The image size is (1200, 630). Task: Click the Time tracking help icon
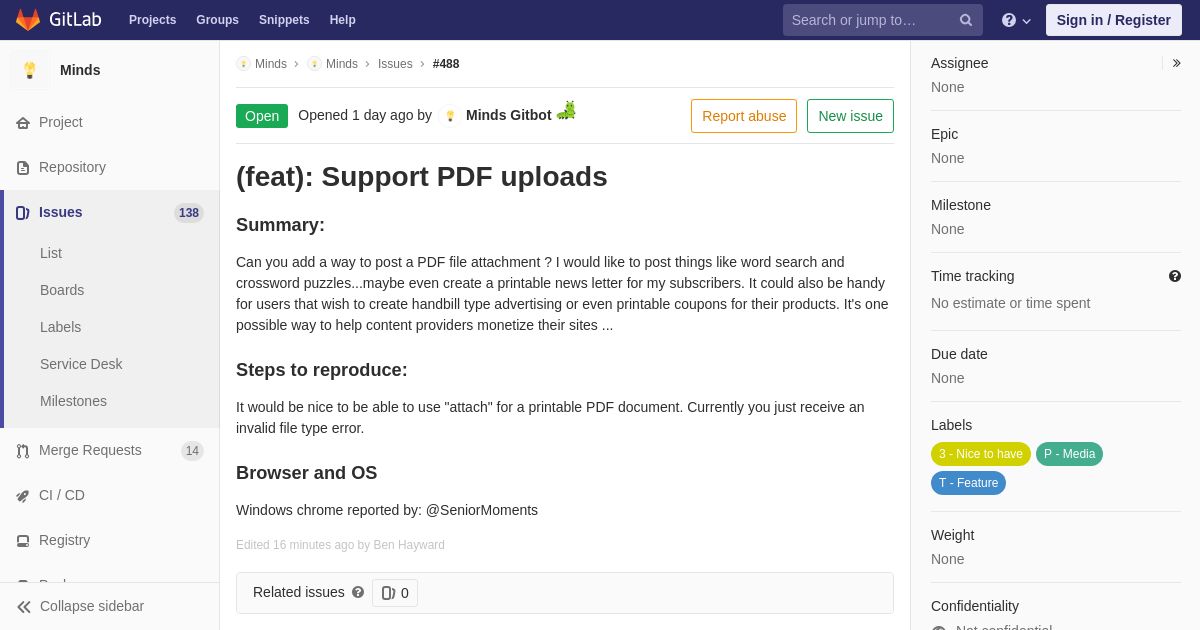(x=1175, y=276)
